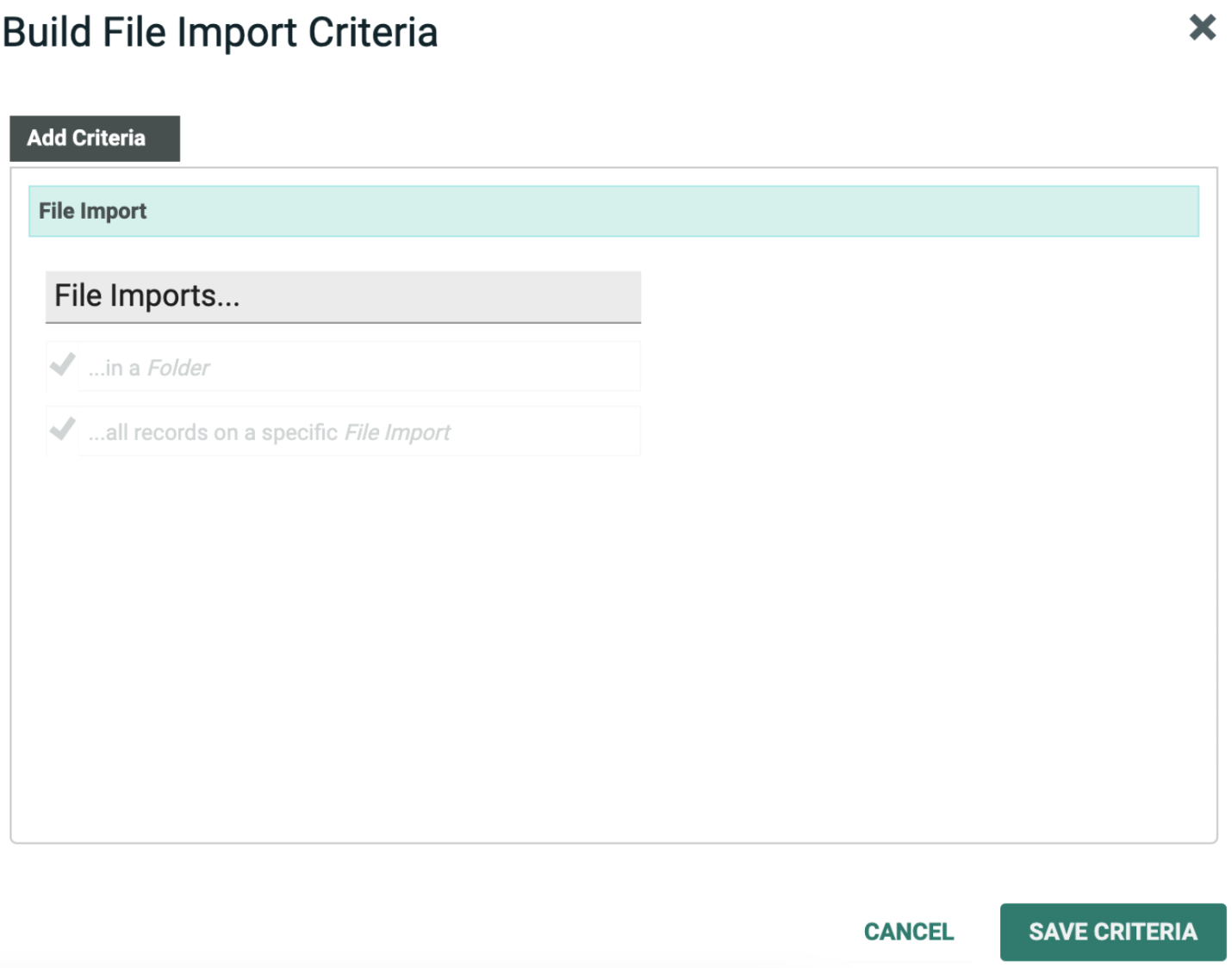The width and height of the screenshot is (1232, 968).
Task: Click the italic 'Folder' keyword
Action: (178, 369)
